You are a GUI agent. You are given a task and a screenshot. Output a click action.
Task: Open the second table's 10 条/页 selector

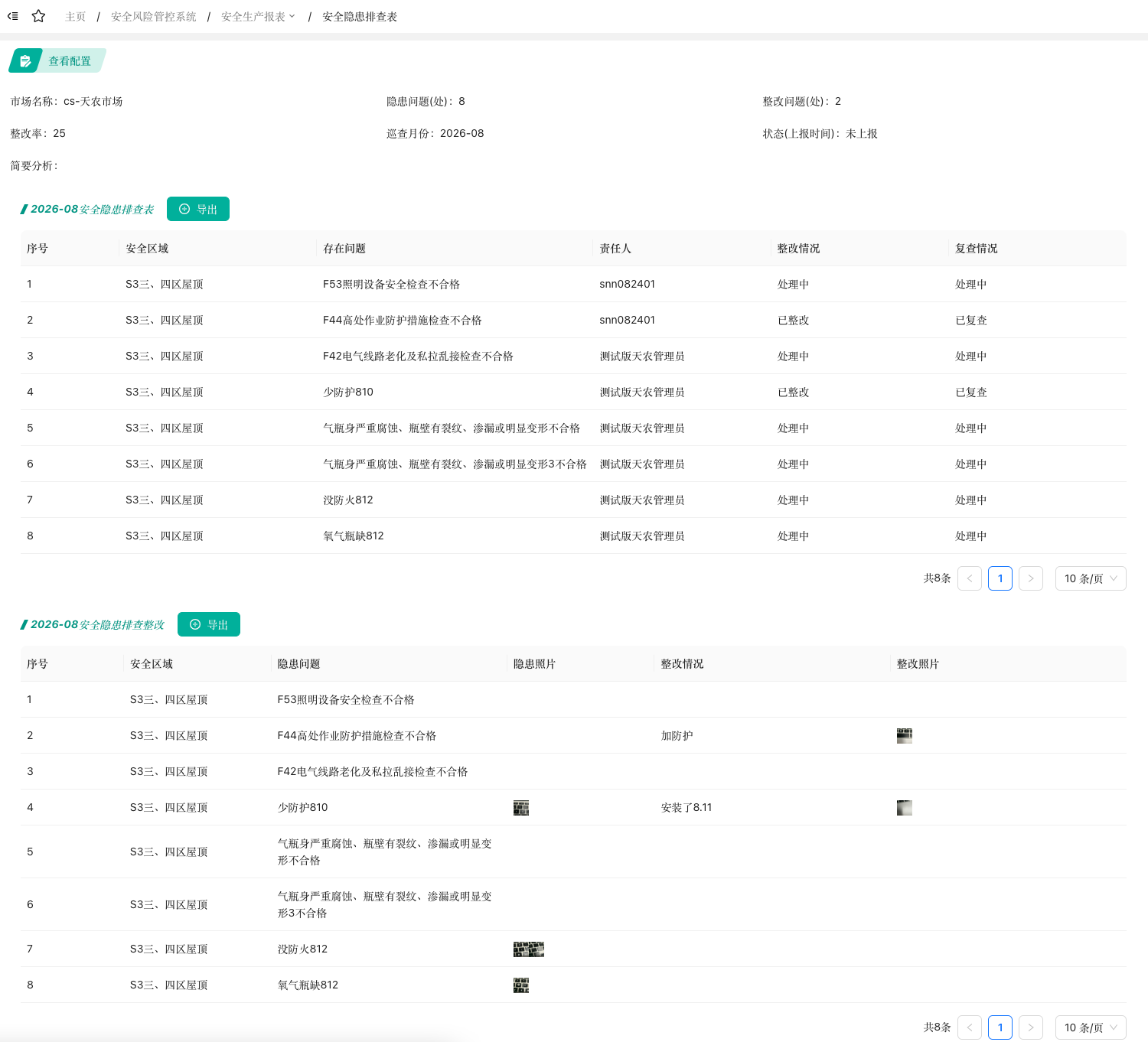pyautogui.click(x=1091, y=1027)
